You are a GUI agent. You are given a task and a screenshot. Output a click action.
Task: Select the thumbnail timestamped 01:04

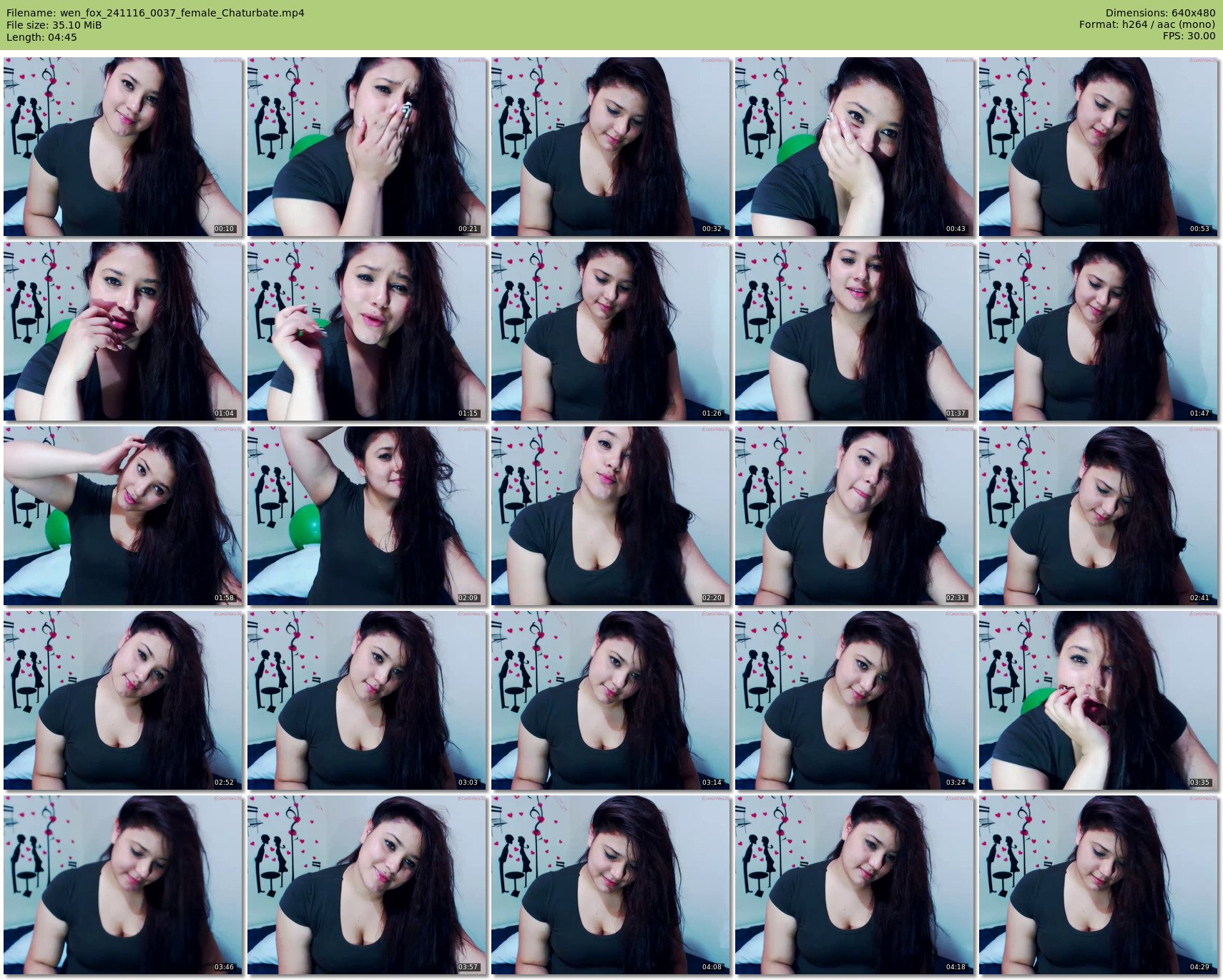pyautogui.click(x=123, y=331)
